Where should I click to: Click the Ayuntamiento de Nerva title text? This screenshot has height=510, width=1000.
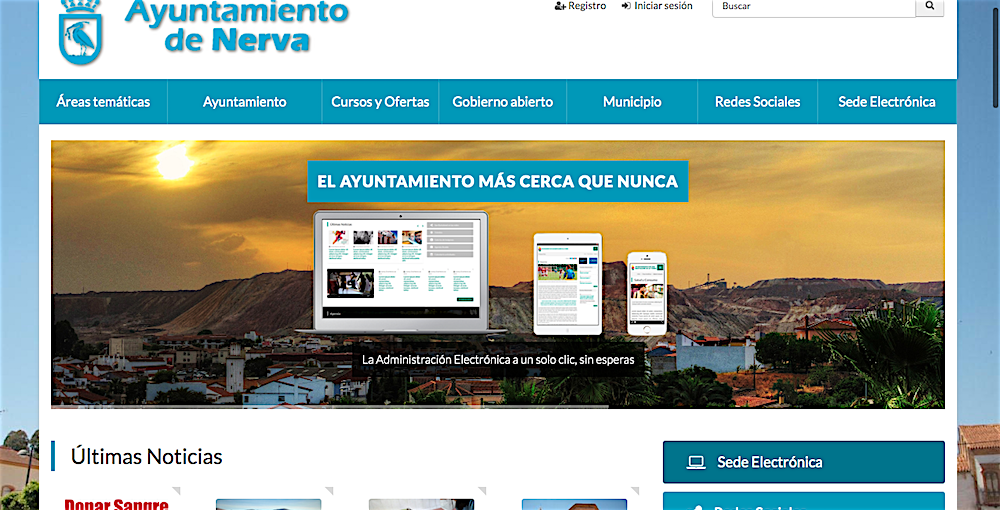[237, 26]
